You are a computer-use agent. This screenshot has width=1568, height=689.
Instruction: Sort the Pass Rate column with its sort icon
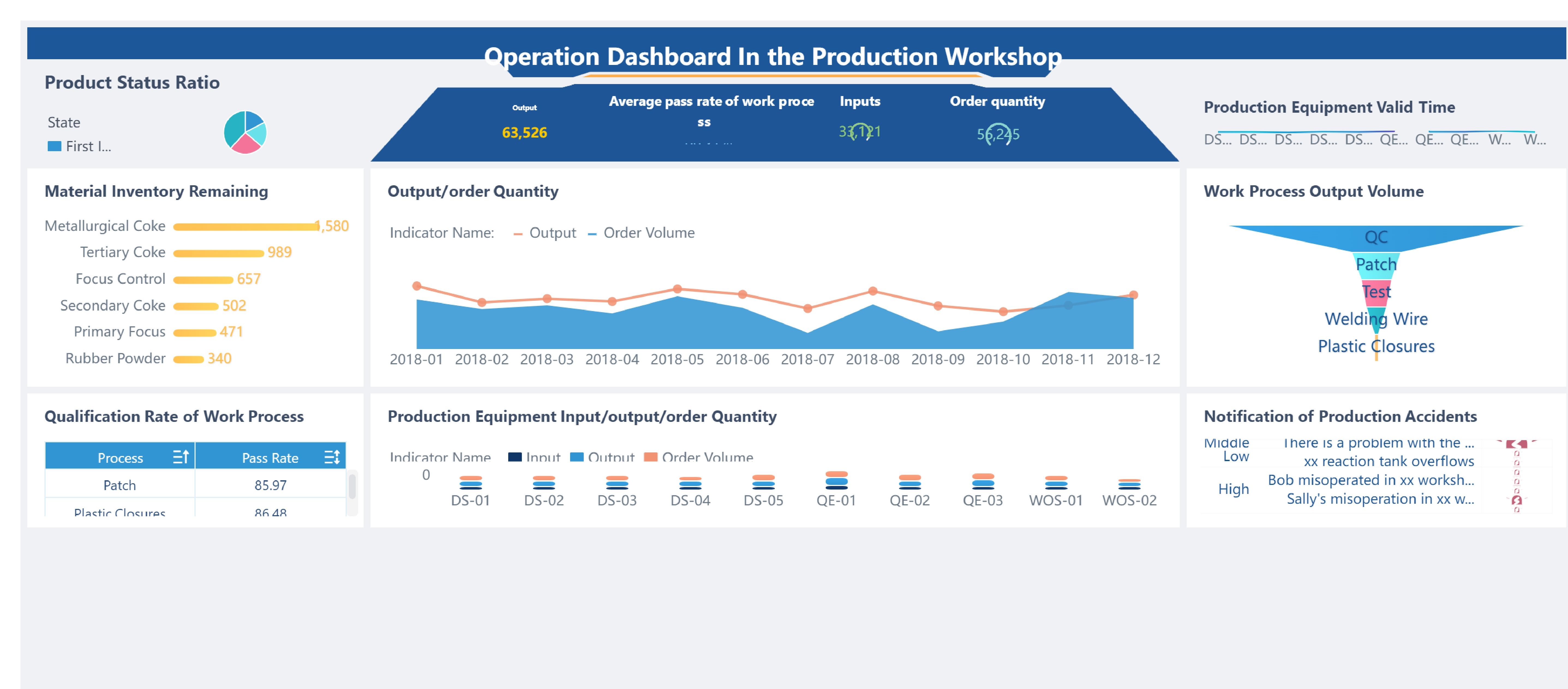pyautogui.click(x=332, y=457)
